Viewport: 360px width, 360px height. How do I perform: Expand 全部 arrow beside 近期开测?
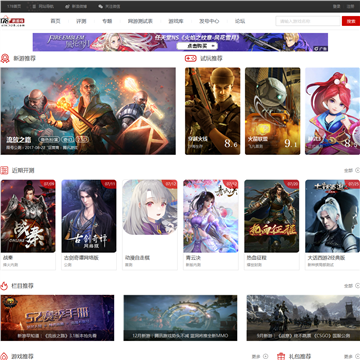(358, 170)
